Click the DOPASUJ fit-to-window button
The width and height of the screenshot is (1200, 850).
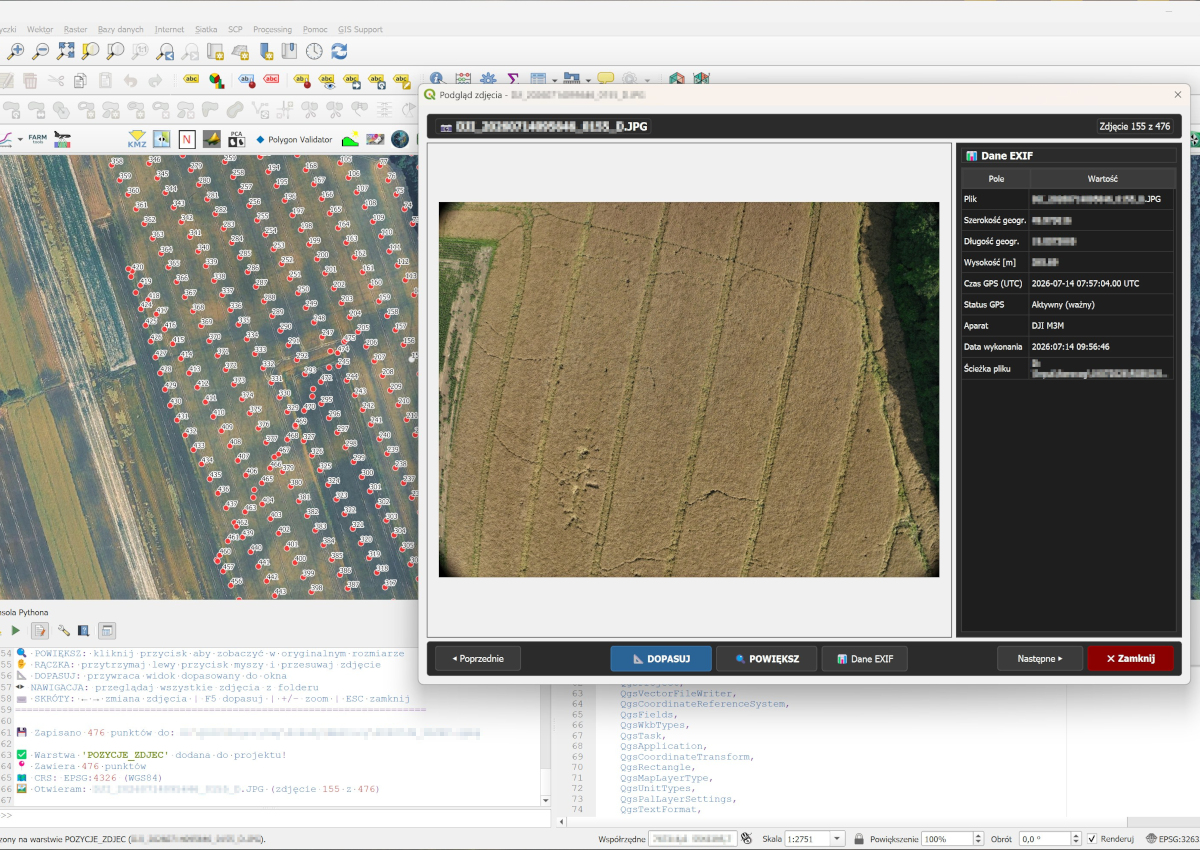pyautogui.click(x=661, y=658)
